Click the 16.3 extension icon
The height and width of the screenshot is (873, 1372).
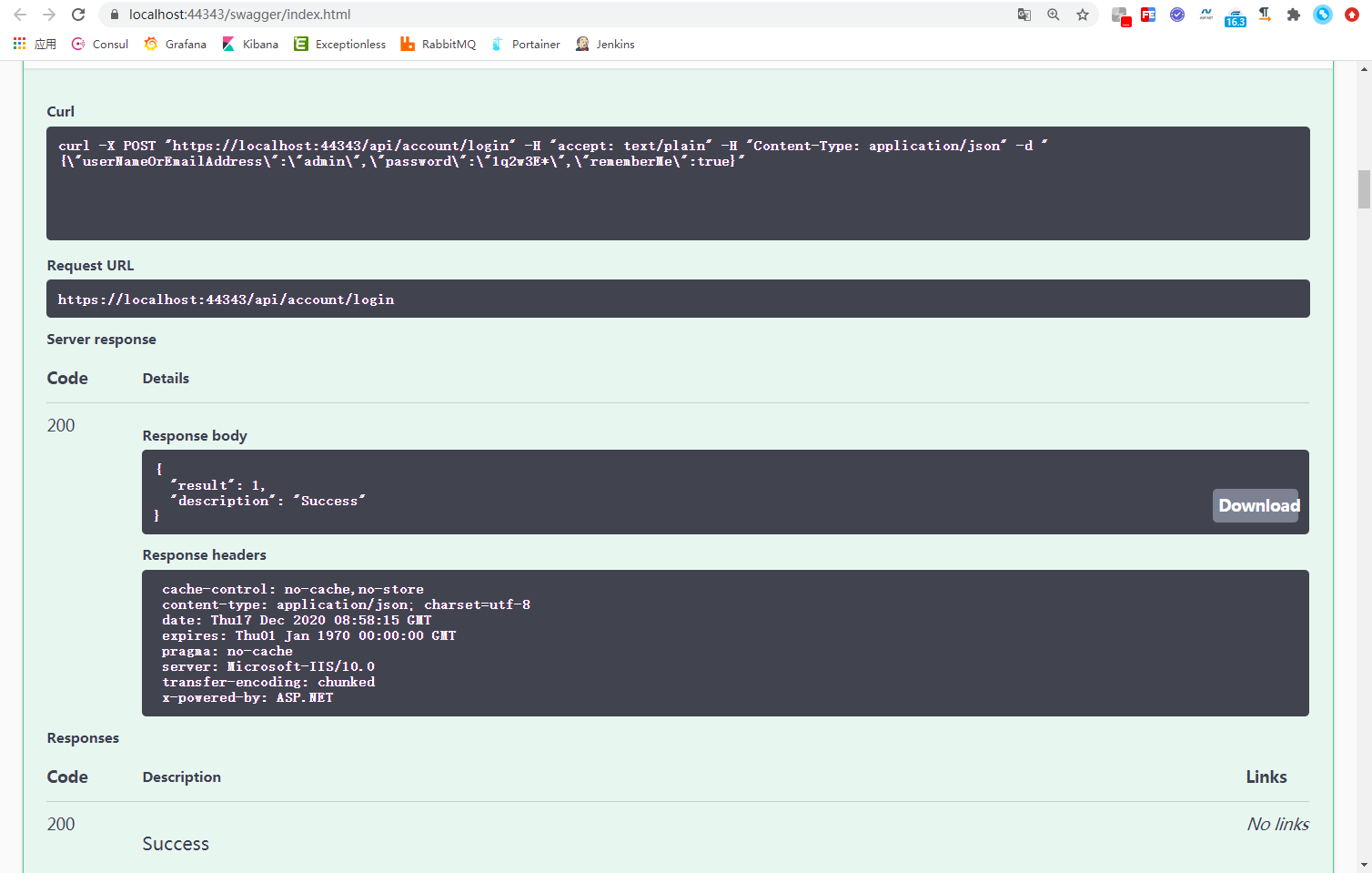point(1235,15)
